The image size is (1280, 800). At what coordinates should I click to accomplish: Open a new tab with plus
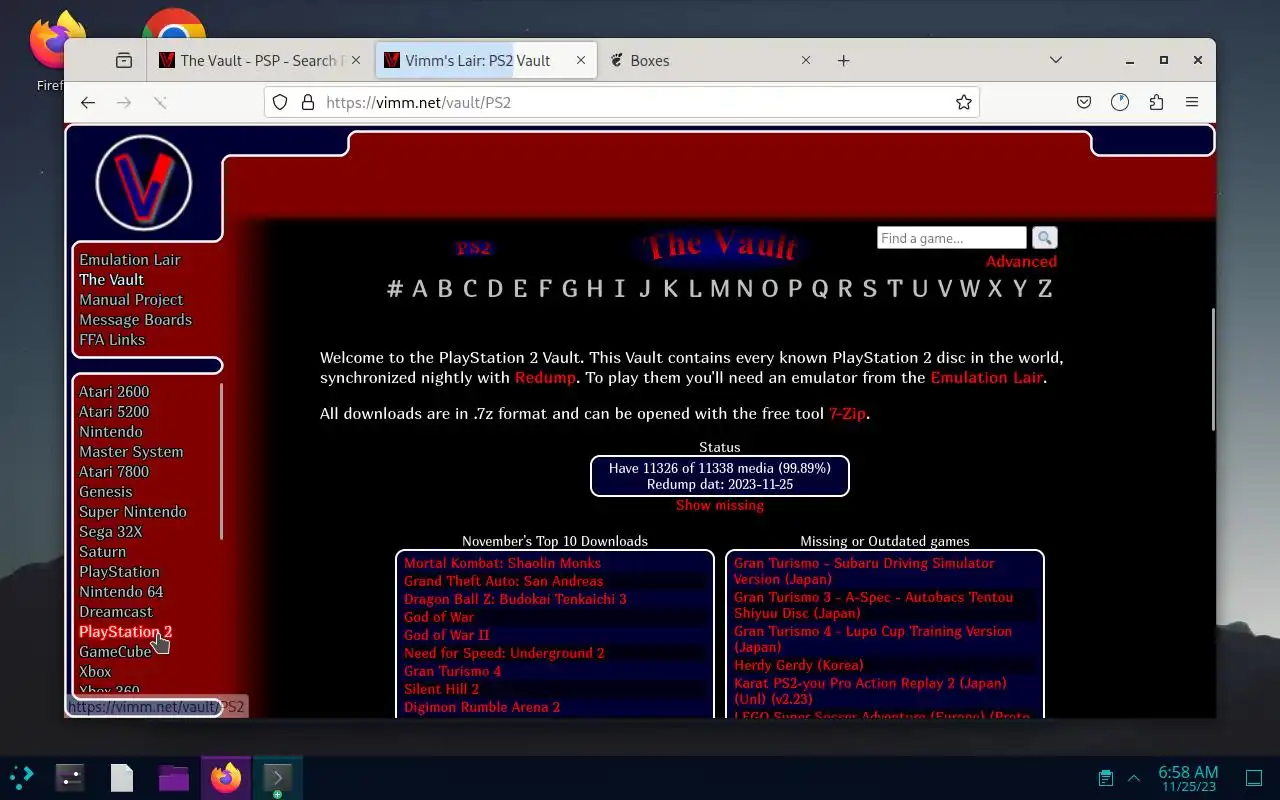pos(843,61)
